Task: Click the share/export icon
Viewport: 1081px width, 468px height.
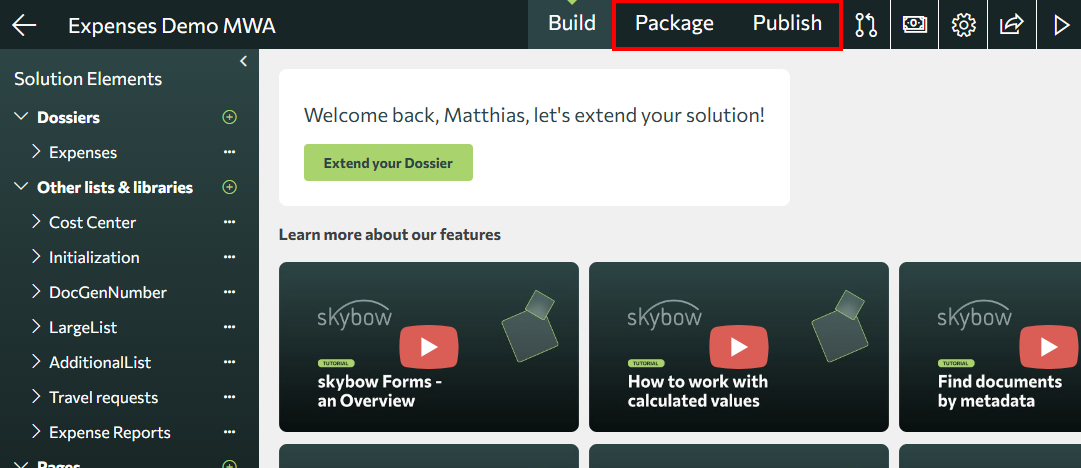Action: (x=1011, y=25)
